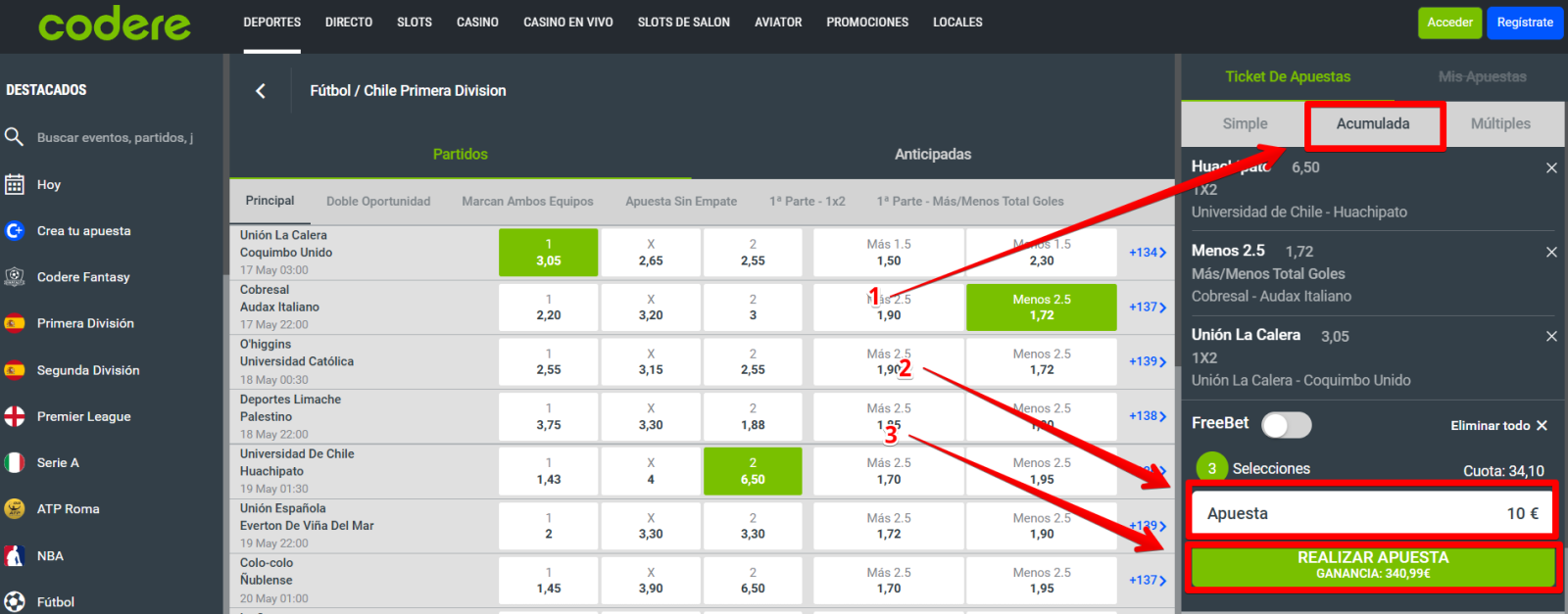
Task: Click the Spain flag beside Segunda División
Action: click(14, 370)
